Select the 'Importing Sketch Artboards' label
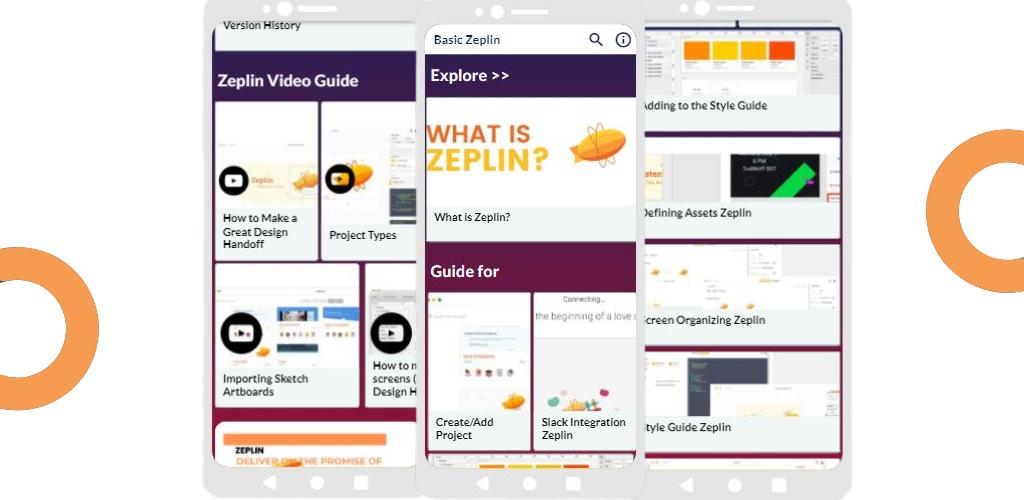The width and height of the screenshot is (1024, 500). tap(266, 385)
